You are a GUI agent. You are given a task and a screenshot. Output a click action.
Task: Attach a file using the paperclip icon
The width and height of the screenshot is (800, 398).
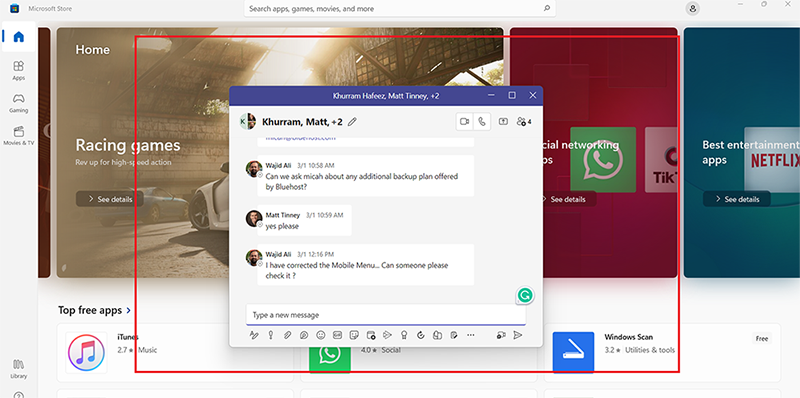point(287,335)
